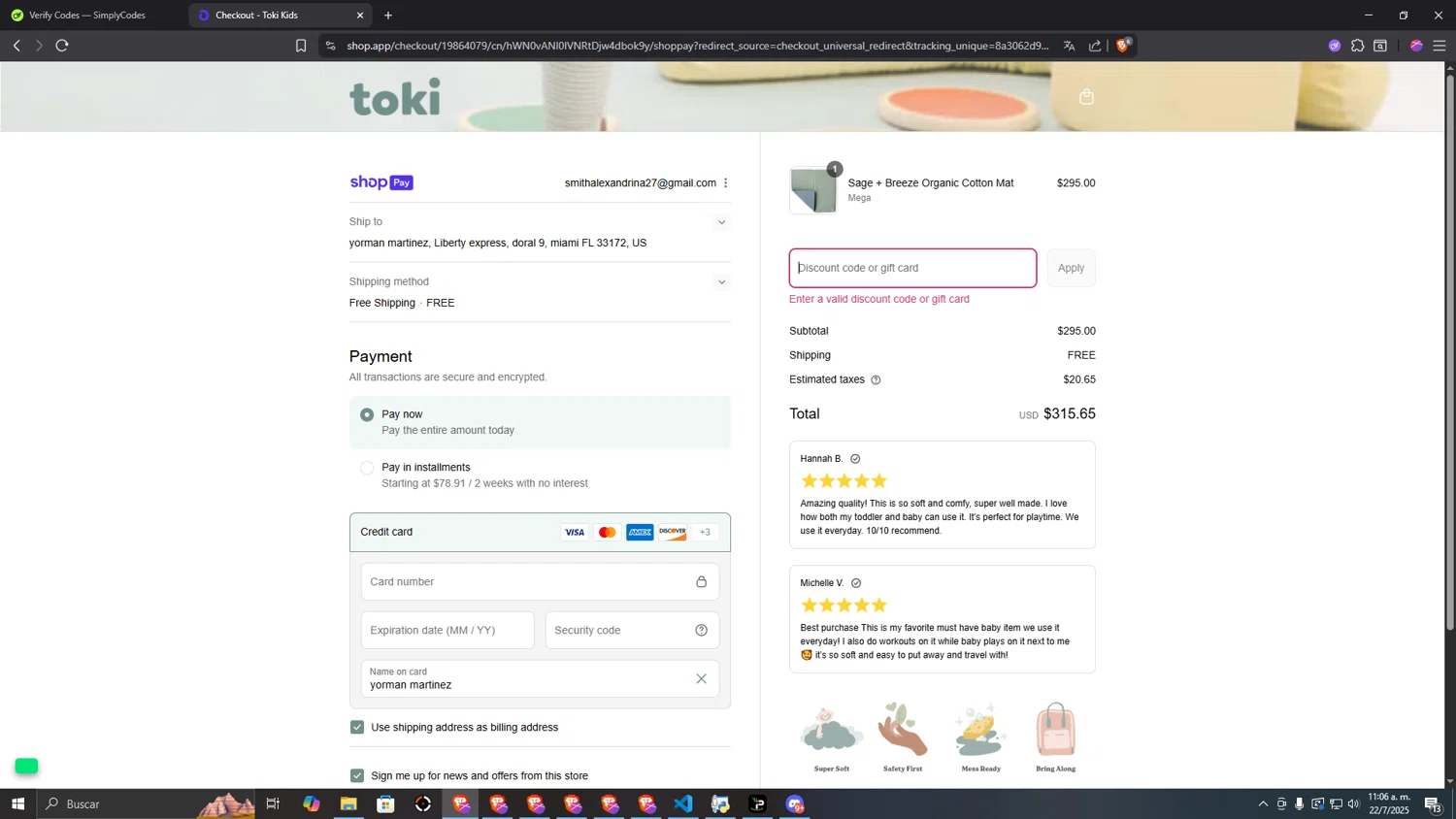Viewport: 1456px width, 819px height.
Task: Expand the Ship to section
Action: 721,222
